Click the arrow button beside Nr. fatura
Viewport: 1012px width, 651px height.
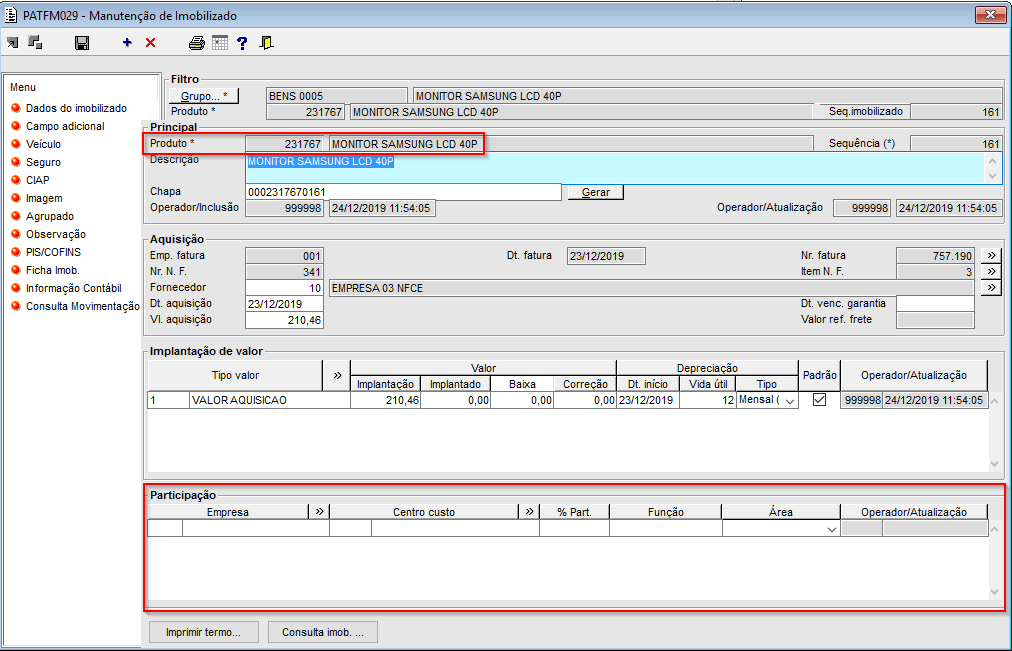pos(990,256)
